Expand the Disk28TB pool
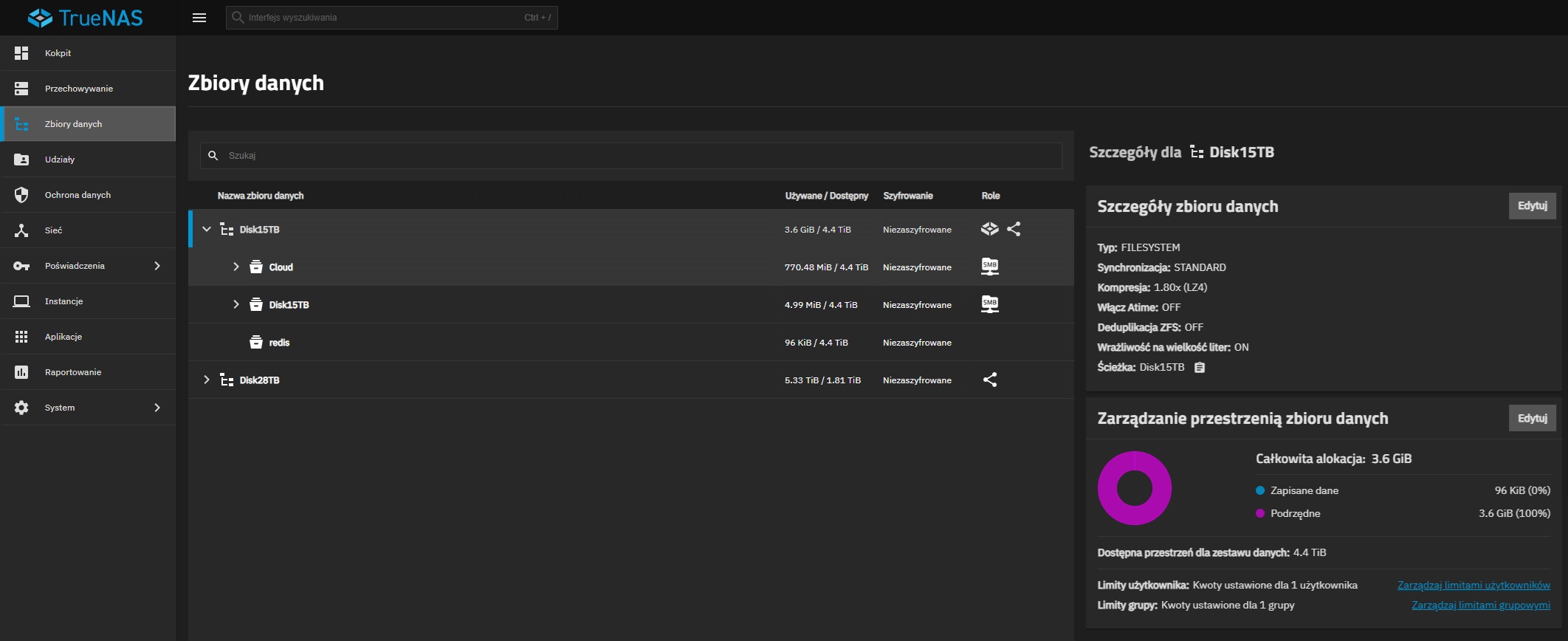 pyautogui.click(x=207, y=380)
